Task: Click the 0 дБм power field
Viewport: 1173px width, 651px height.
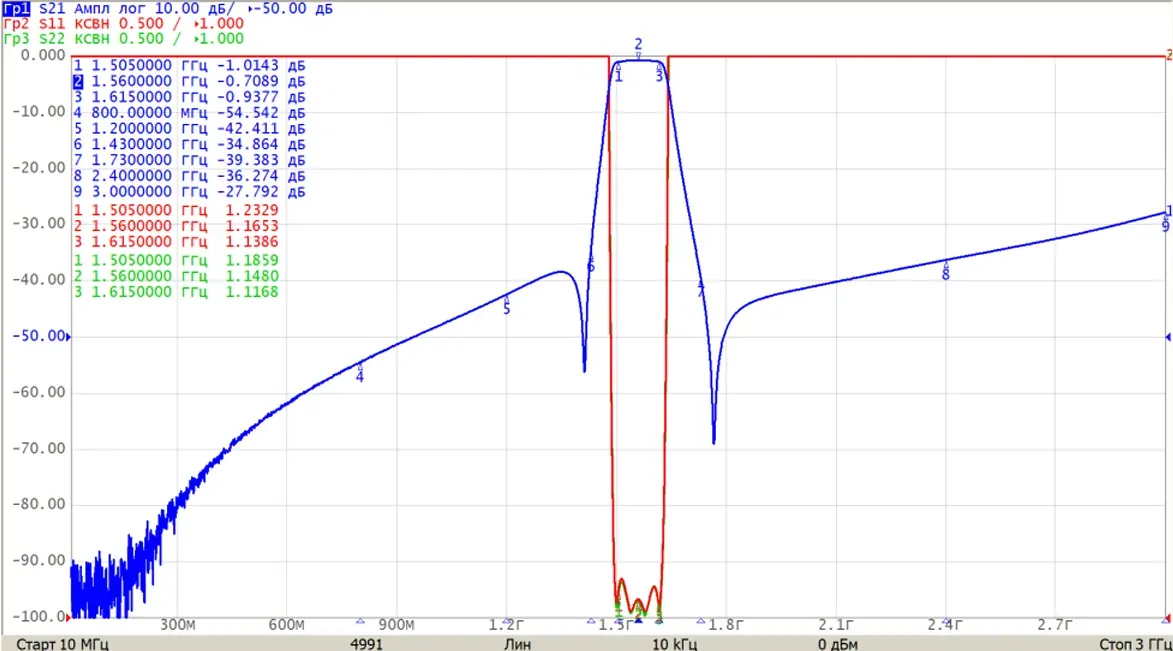Action: point(838,644)
